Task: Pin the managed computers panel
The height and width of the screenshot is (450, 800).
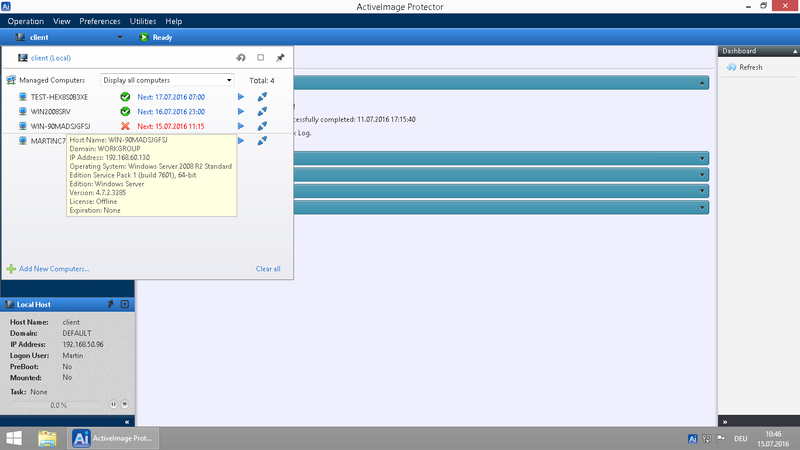Action: click(280, 58)
